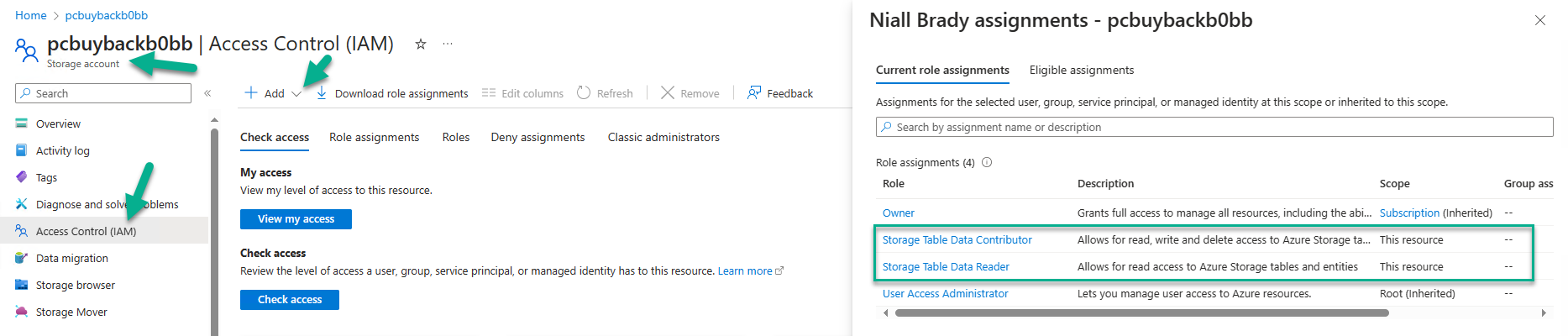The image size is (1568, 336).
Task: Click Search by assignment name or description
Action: (1214, 127)
